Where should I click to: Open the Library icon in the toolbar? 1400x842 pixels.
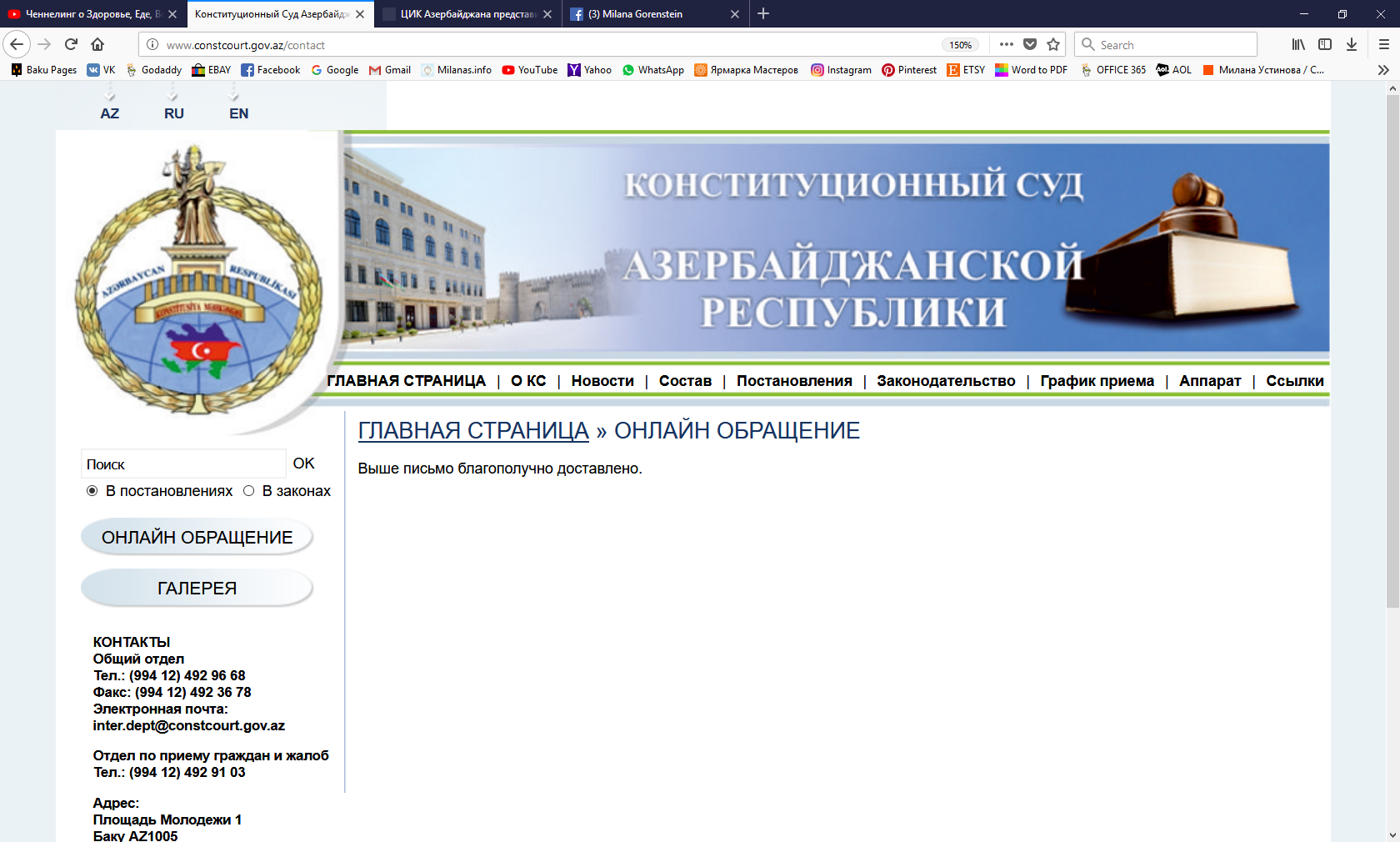(1298, 44)
